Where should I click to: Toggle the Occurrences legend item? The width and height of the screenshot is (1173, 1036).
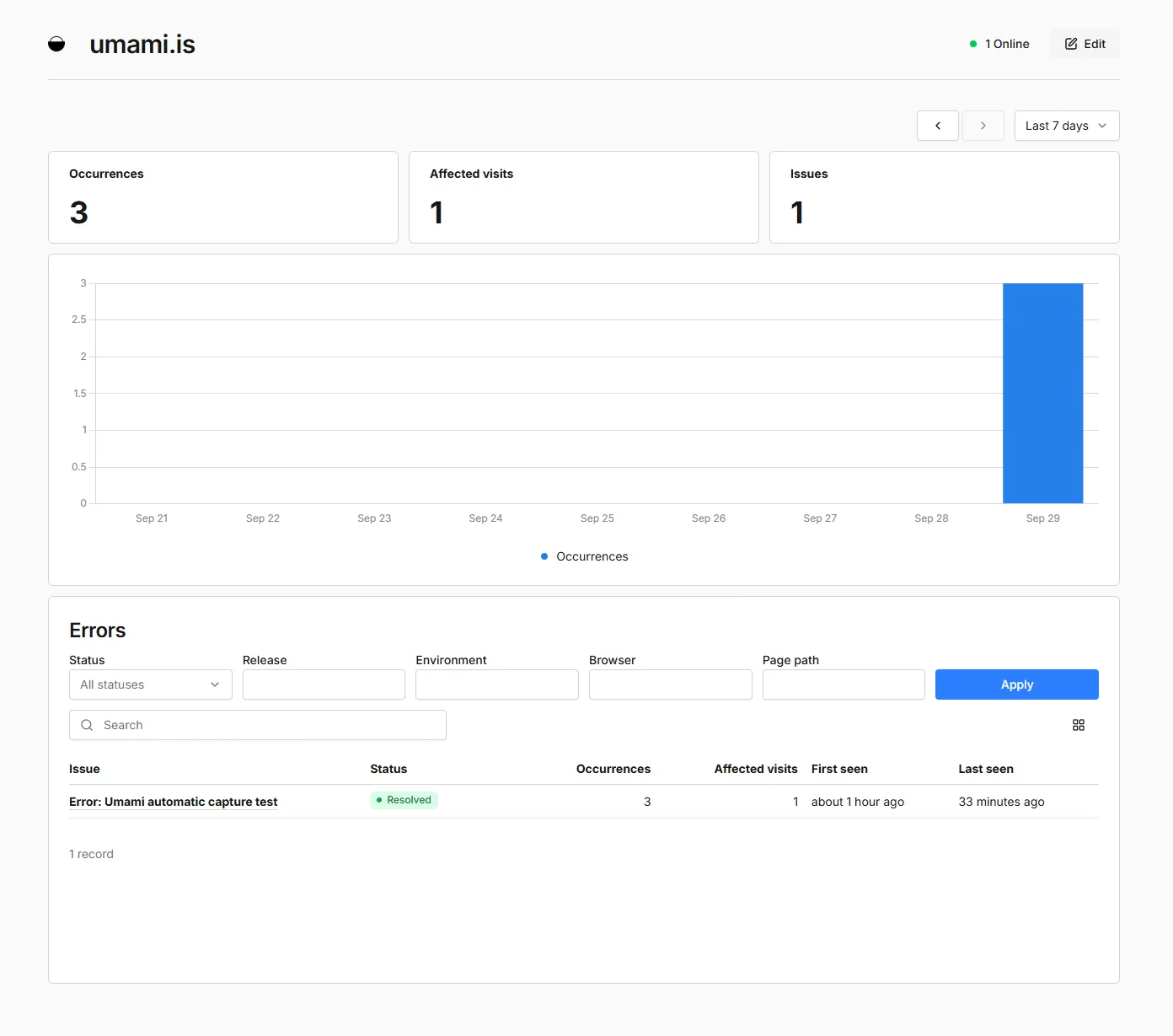[584, 556]
